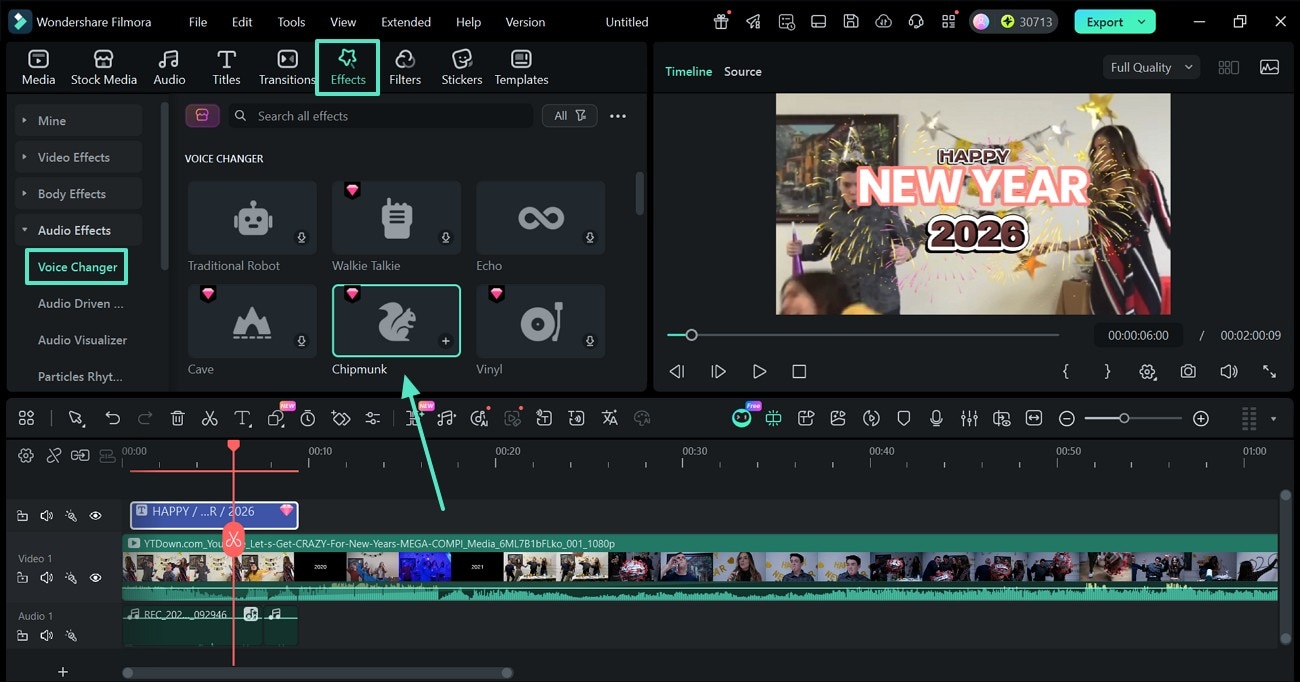The height and width of the screenshot is (682, 1300).
Task: Stop the preview playback
Action: click(x=799, y=371)
